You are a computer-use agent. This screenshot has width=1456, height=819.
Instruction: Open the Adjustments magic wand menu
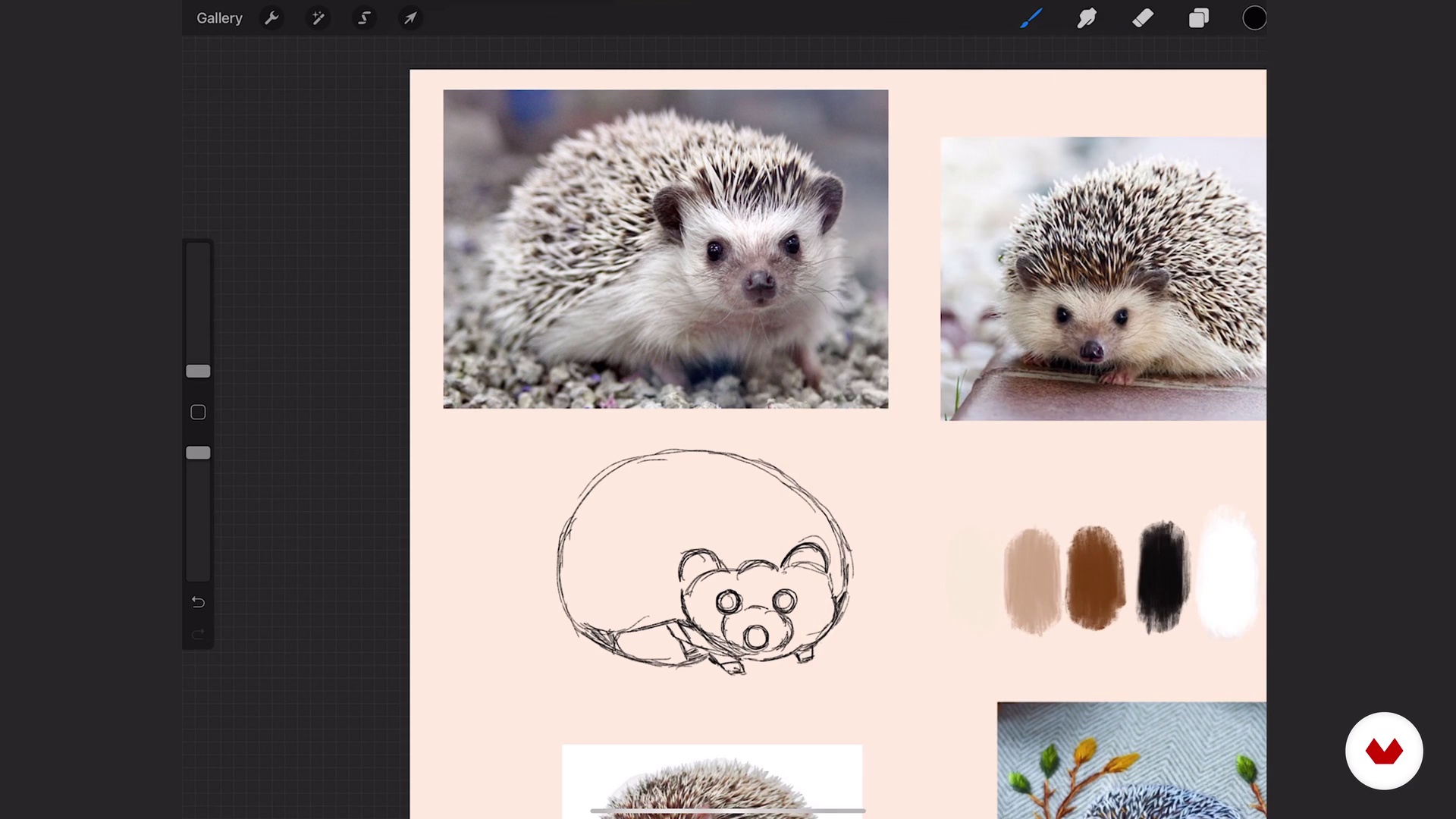[x=318, y=18]
